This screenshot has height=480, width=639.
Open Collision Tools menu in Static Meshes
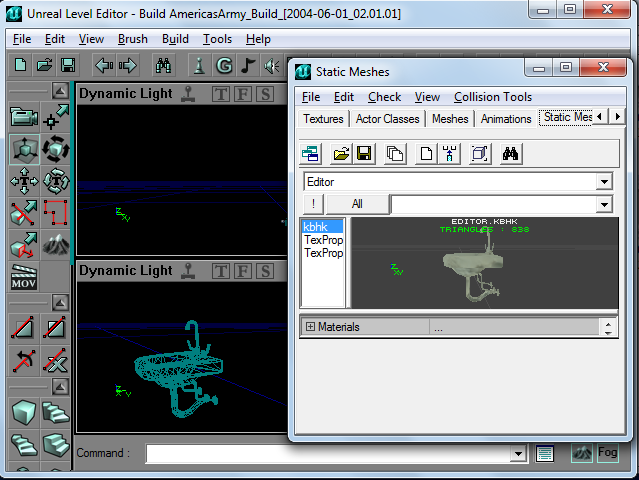point(493,97)
